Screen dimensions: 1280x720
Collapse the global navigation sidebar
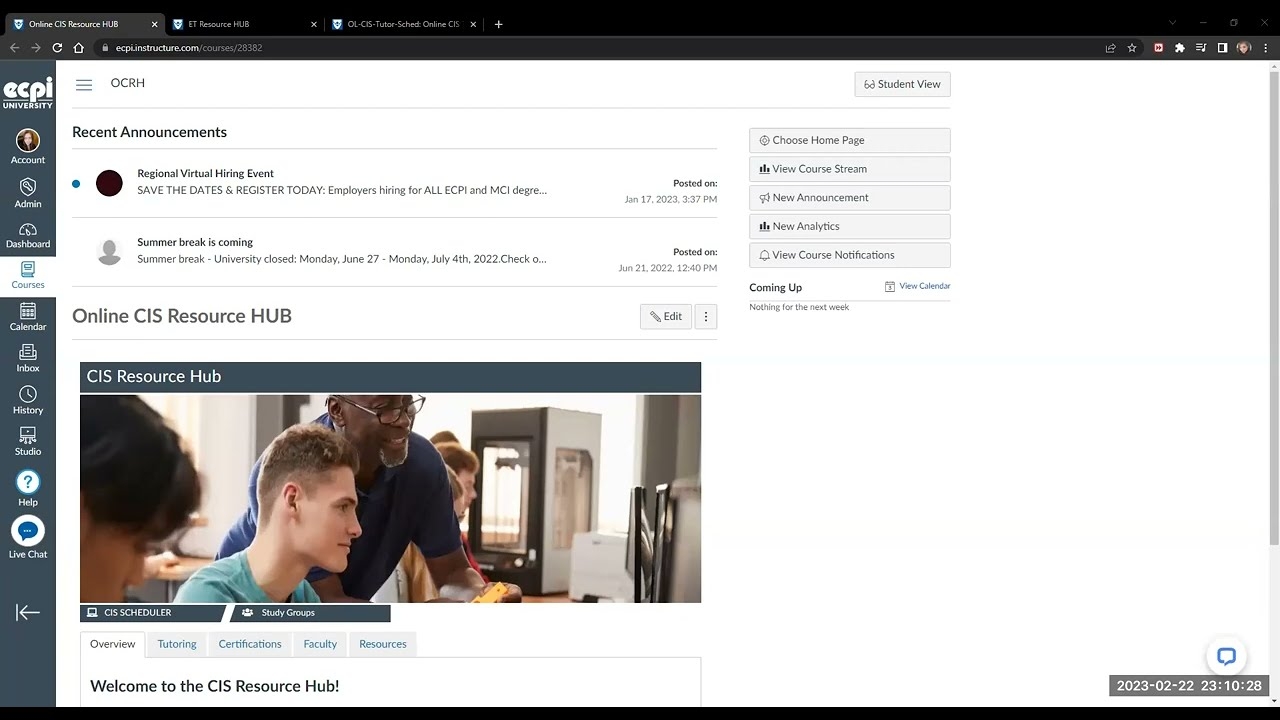point(28,613)
